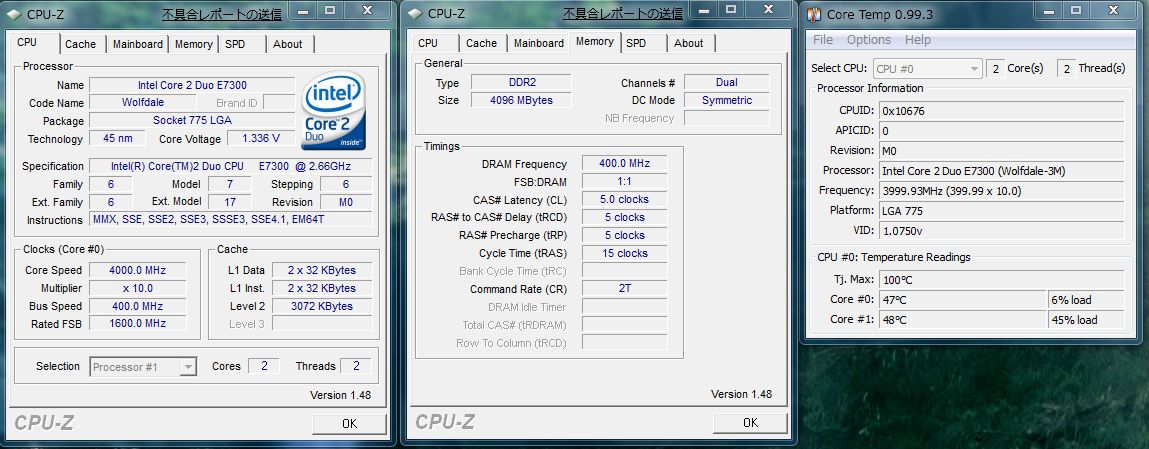Image resolution: width=1149 pixels, height=449 pixels.
Task: Click right CPU-Z window title icon
Action: pos(414,14)
